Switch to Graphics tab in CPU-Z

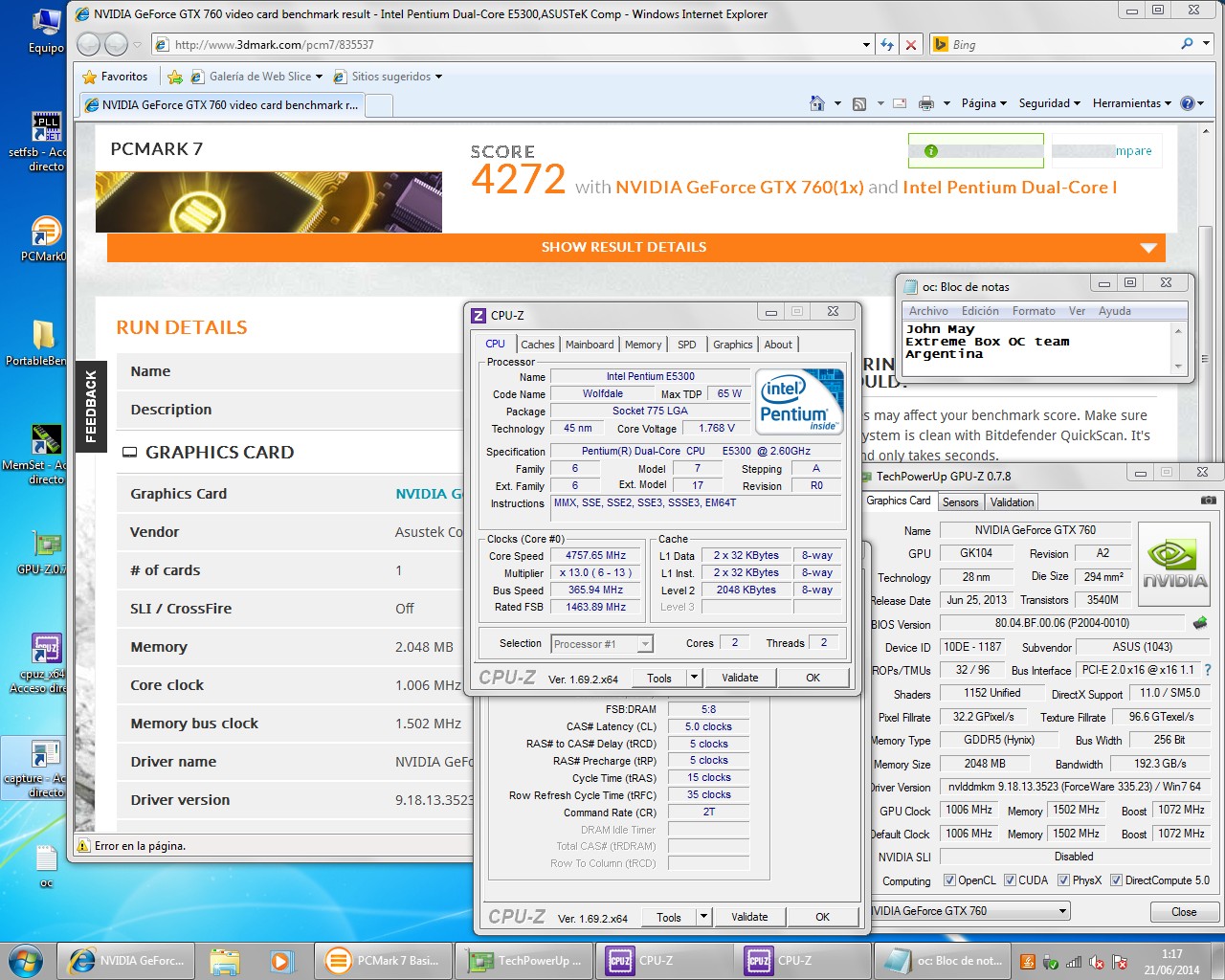point(733,345)
